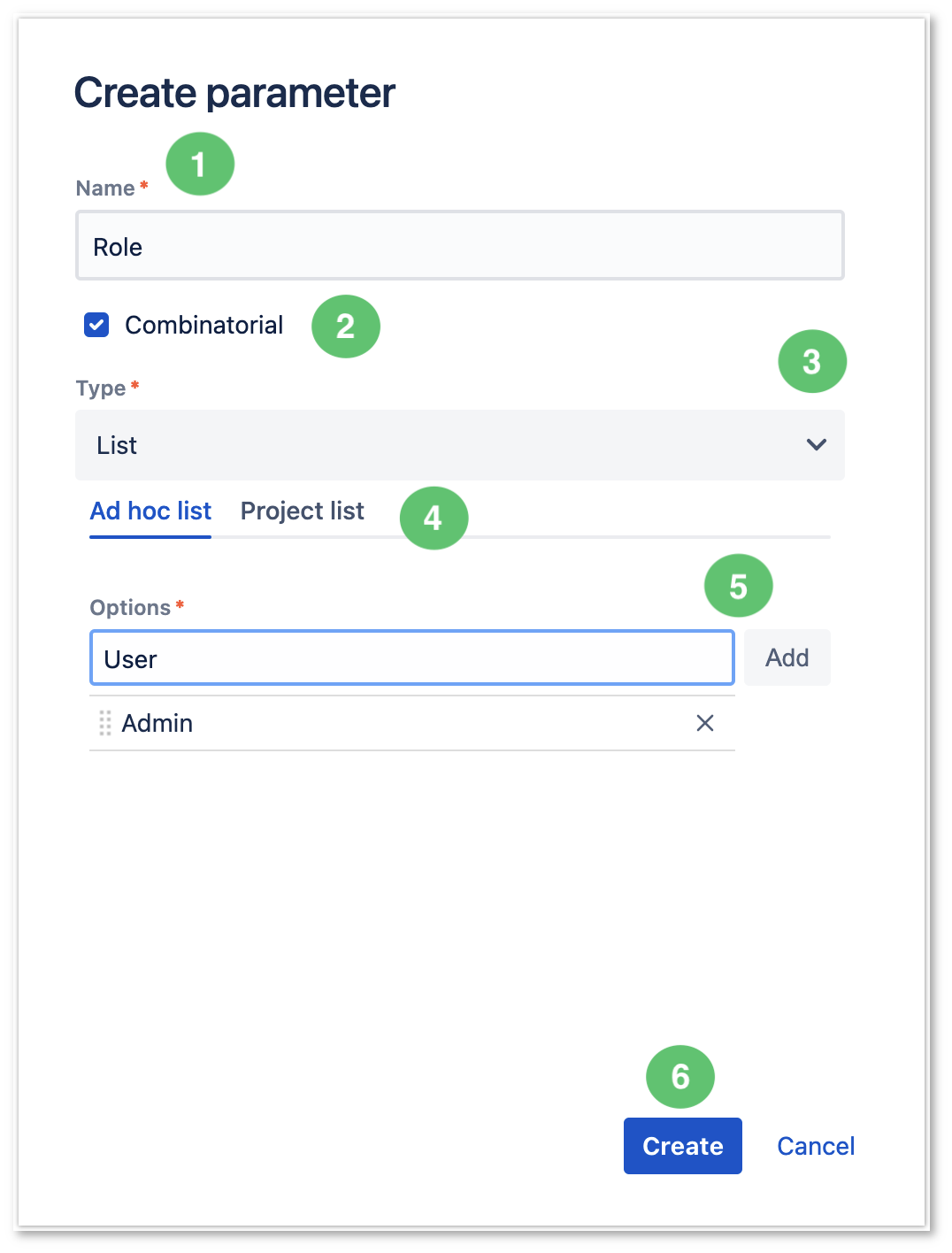Viewport: 952px width, 1253px height.
Task: Create the parameter
Action: [x=683, y=1146]
